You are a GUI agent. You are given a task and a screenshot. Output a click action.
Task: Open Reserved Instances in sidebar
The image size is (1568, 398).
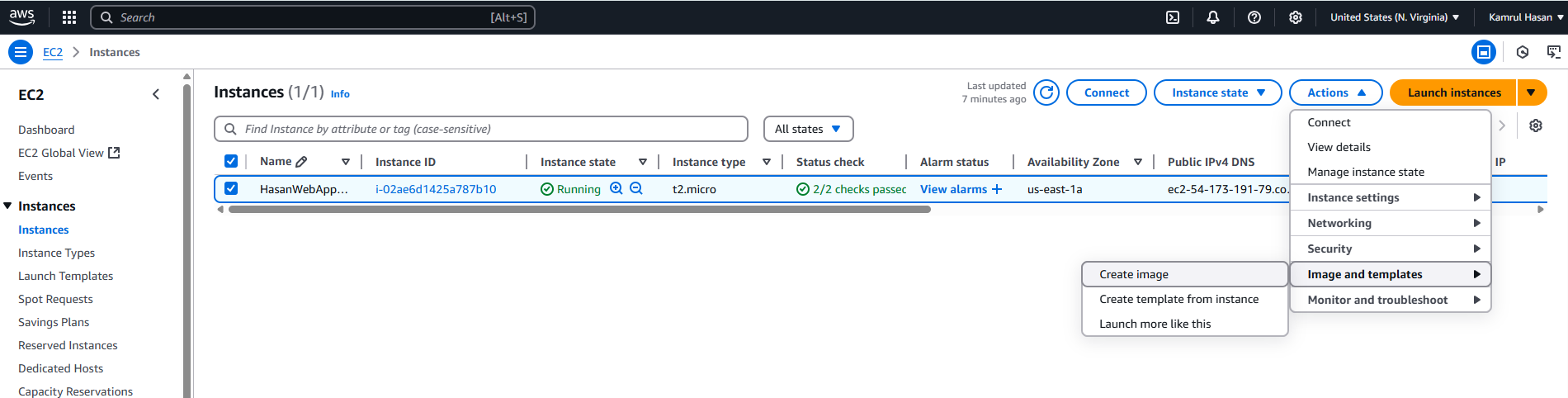tap(68, 345)
